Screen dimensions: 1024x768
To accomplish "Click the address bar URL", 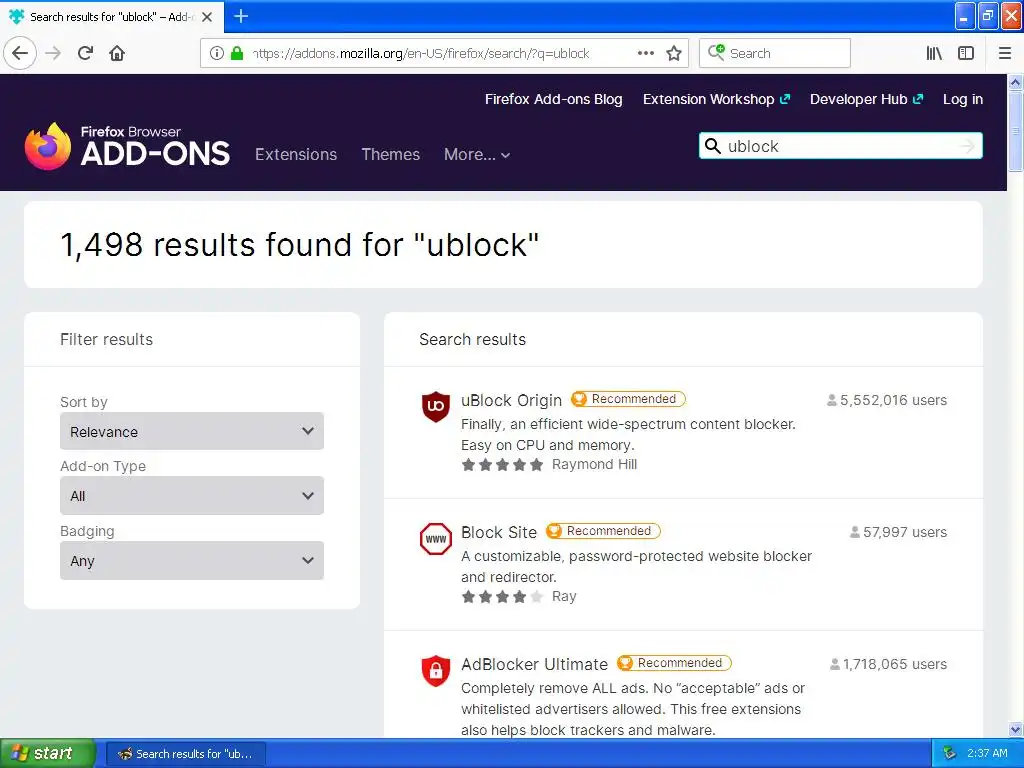I will 421,53.
